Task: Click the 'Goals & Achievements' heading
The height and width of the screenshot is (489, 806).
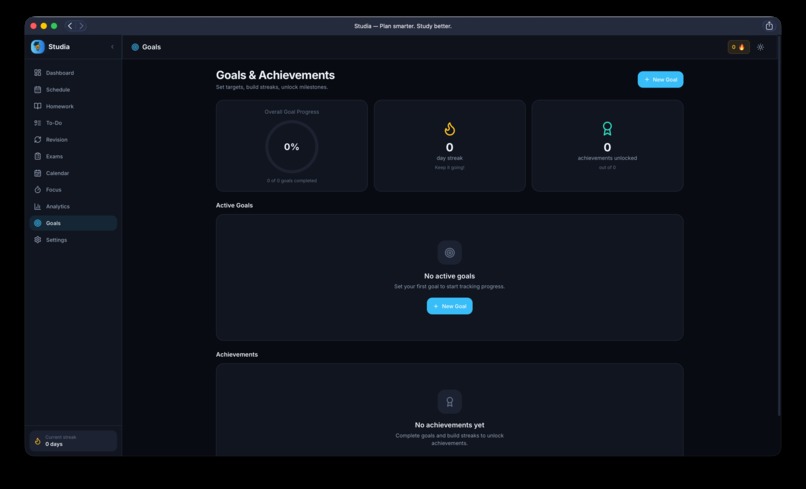Action: tap(275, 75)
